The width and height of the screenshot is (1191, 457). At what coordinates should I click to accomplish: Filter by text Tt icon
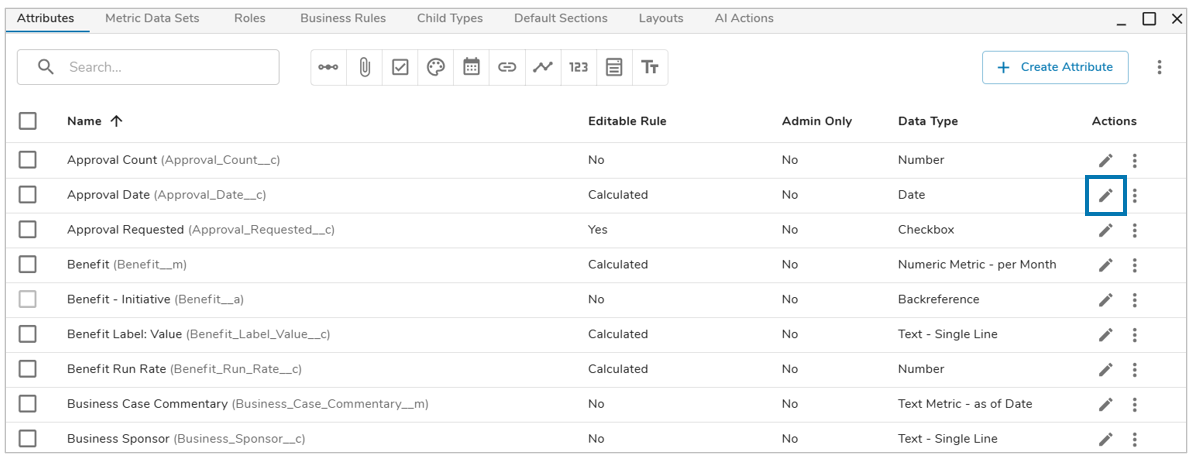[649, 67]
